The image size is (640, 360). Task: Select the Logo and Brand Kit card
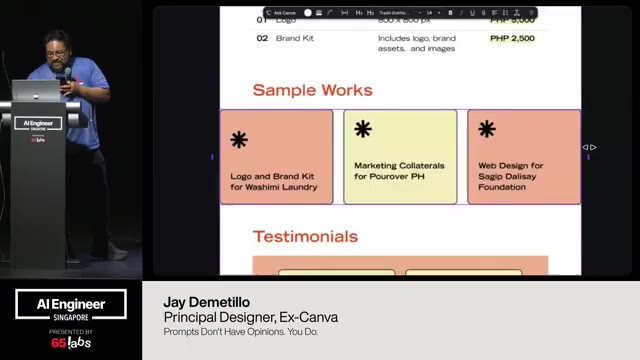coord(276,157)
